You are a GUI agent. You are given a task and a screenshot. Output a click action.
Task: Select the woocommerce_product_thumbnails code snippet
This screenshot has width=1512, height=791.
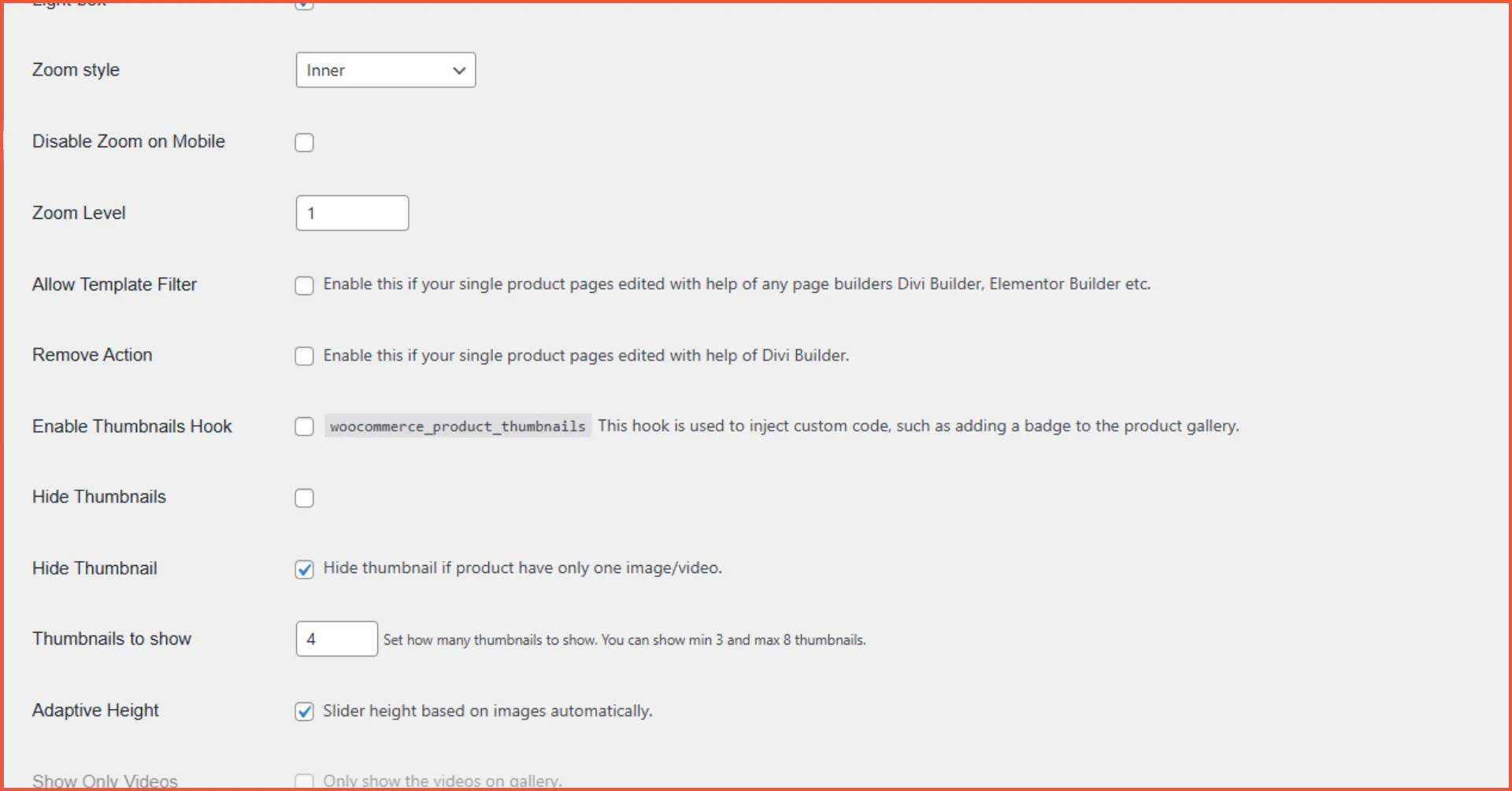pos(457,426)
